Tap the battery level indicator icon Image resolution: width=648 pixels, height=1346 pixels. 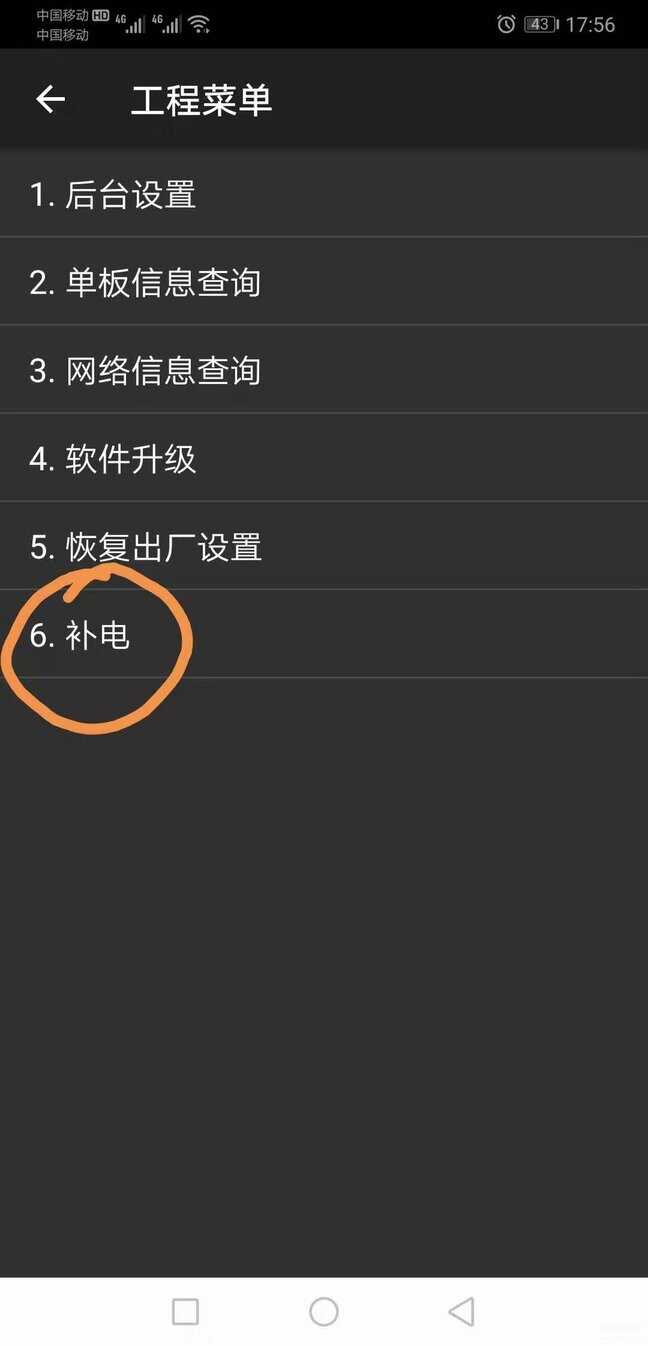pos(541,24)
